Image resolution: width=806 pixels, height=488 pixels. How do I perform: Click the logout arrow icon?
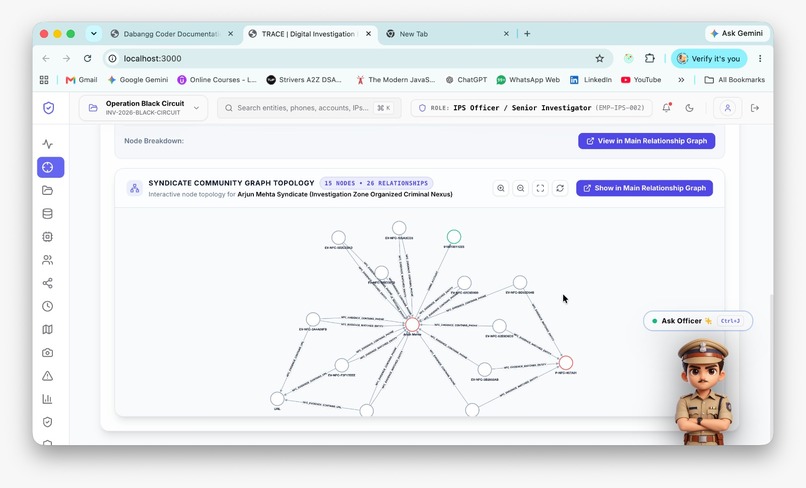pos(755,108)
